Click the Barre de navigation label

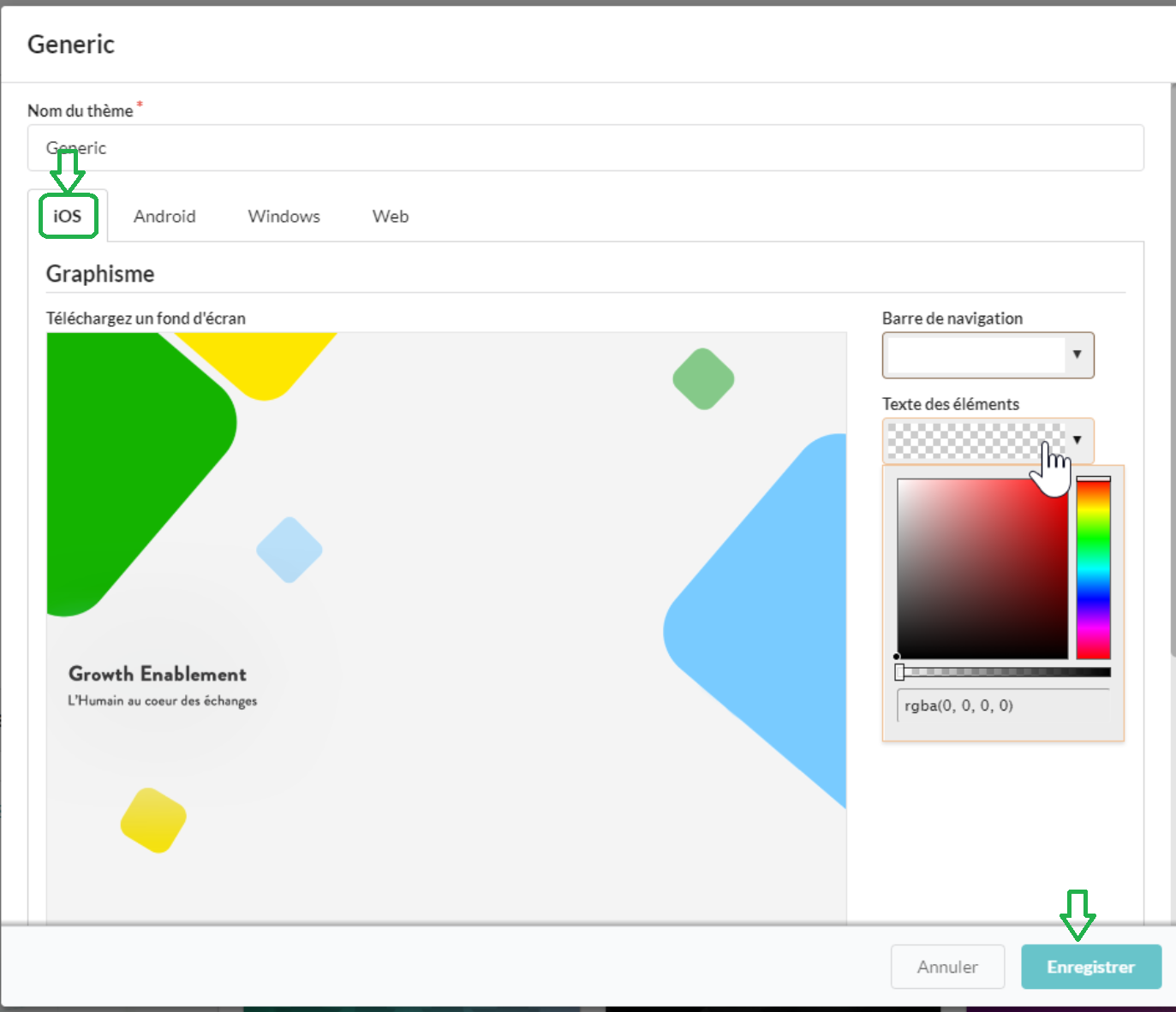[x=952, y=318]
